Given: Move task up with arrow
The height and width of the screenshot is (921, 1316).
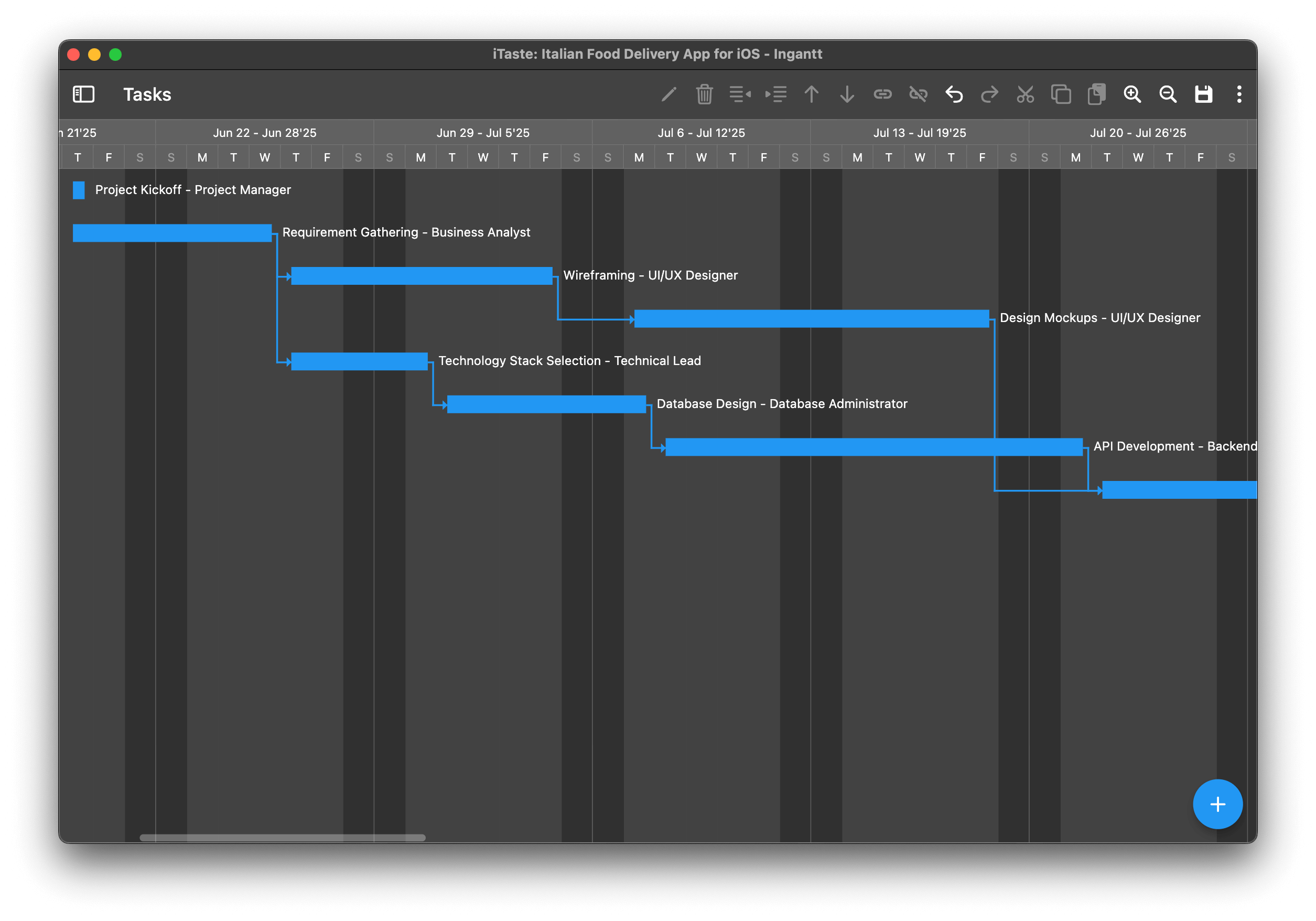Looking at the screenshot, I should [811, 94].
